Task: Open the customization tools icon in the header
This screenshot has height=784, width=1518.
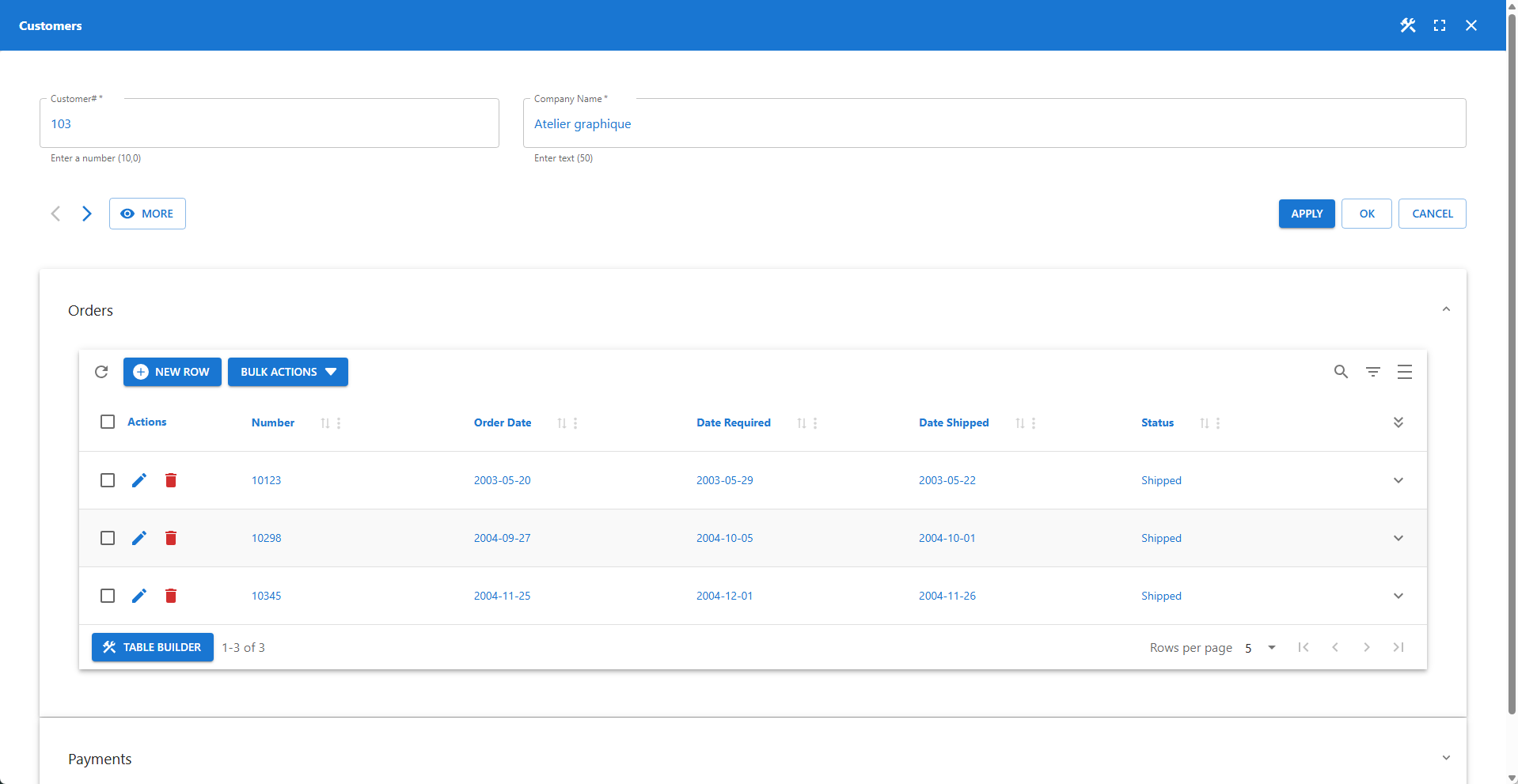Action: [1408, 25]
